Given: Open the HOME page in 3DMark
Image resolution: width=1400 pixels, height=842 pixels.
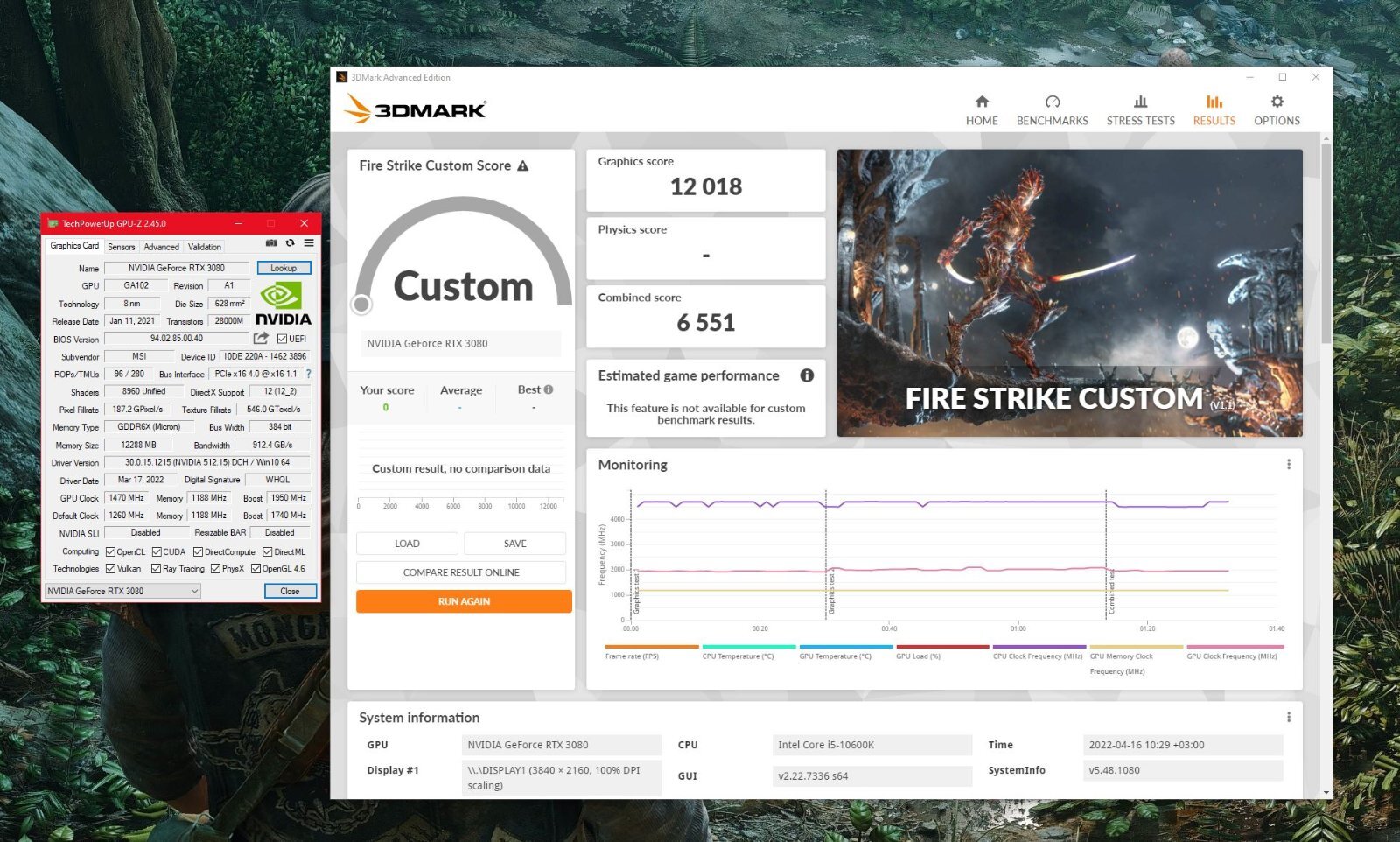Looking at the screenshot, I should [982, 110].
